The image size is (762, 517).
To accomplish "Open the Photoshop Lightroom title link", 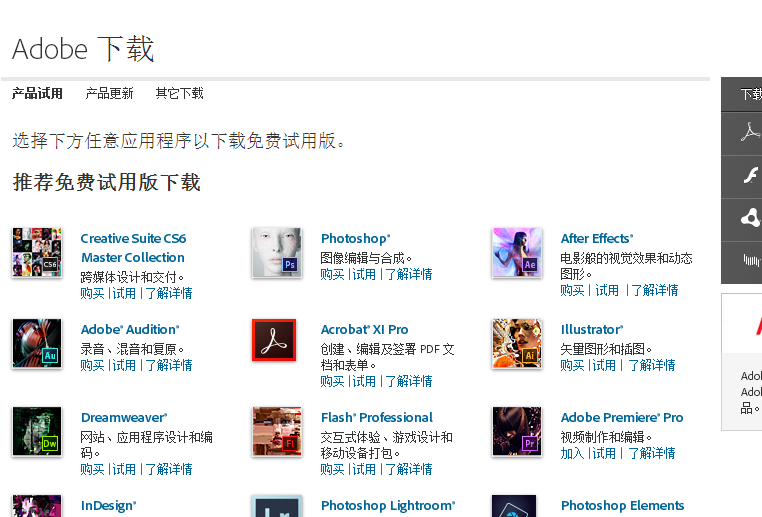I will 388,506.
